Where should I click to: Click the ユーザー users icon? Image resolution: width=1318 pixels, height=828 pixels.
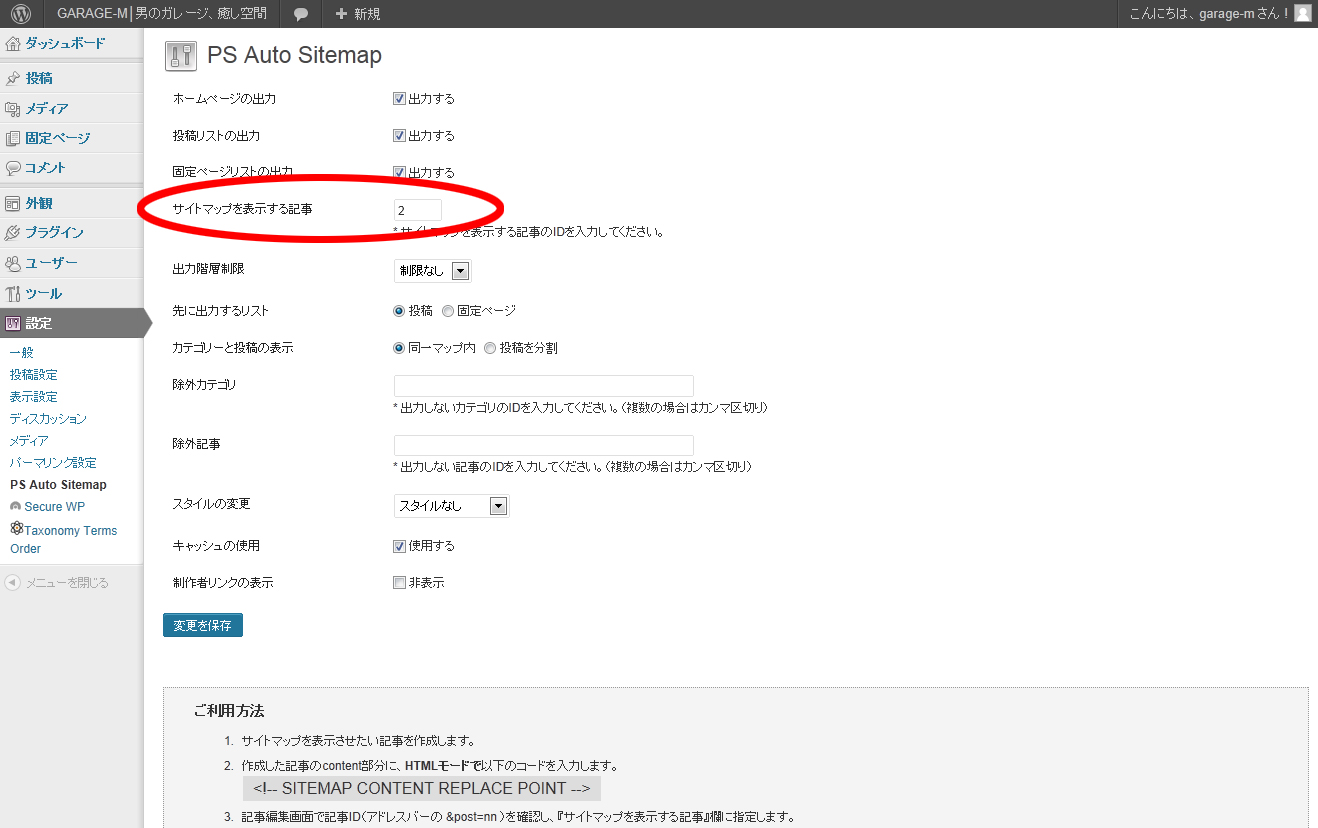tap(12, 263)
